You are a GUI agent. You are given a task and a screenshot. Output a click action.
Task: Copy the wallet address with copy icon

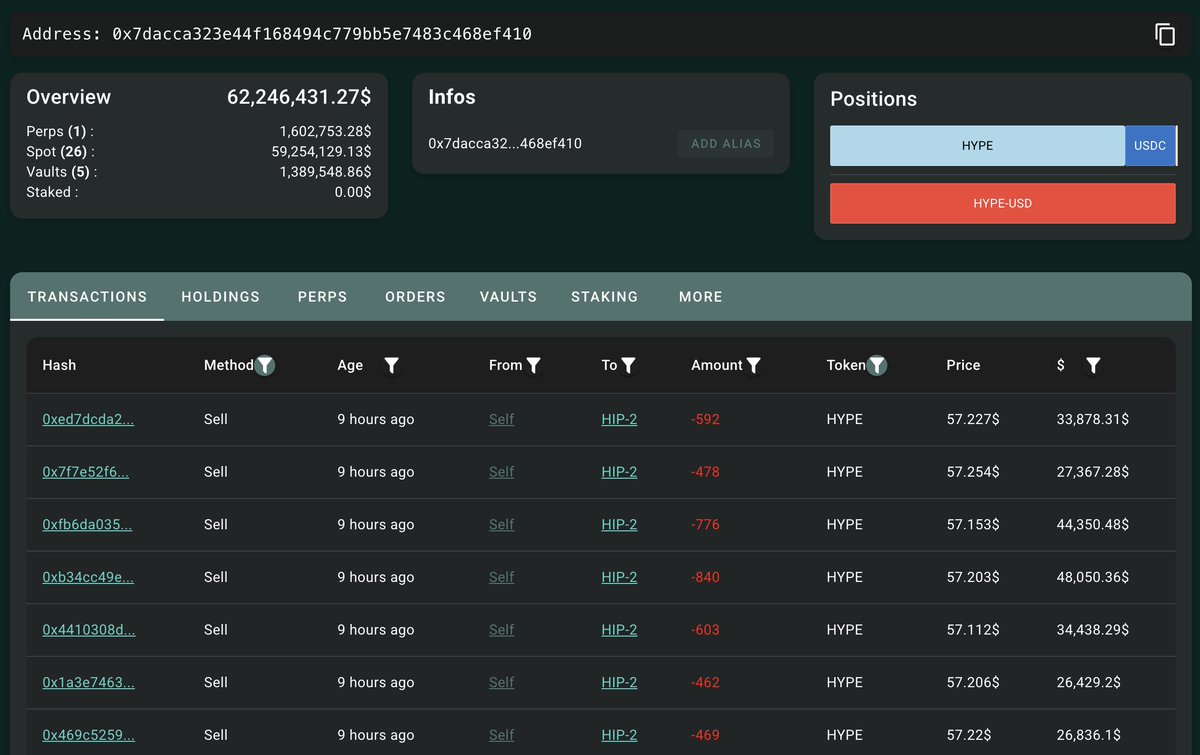[1165, 34]
